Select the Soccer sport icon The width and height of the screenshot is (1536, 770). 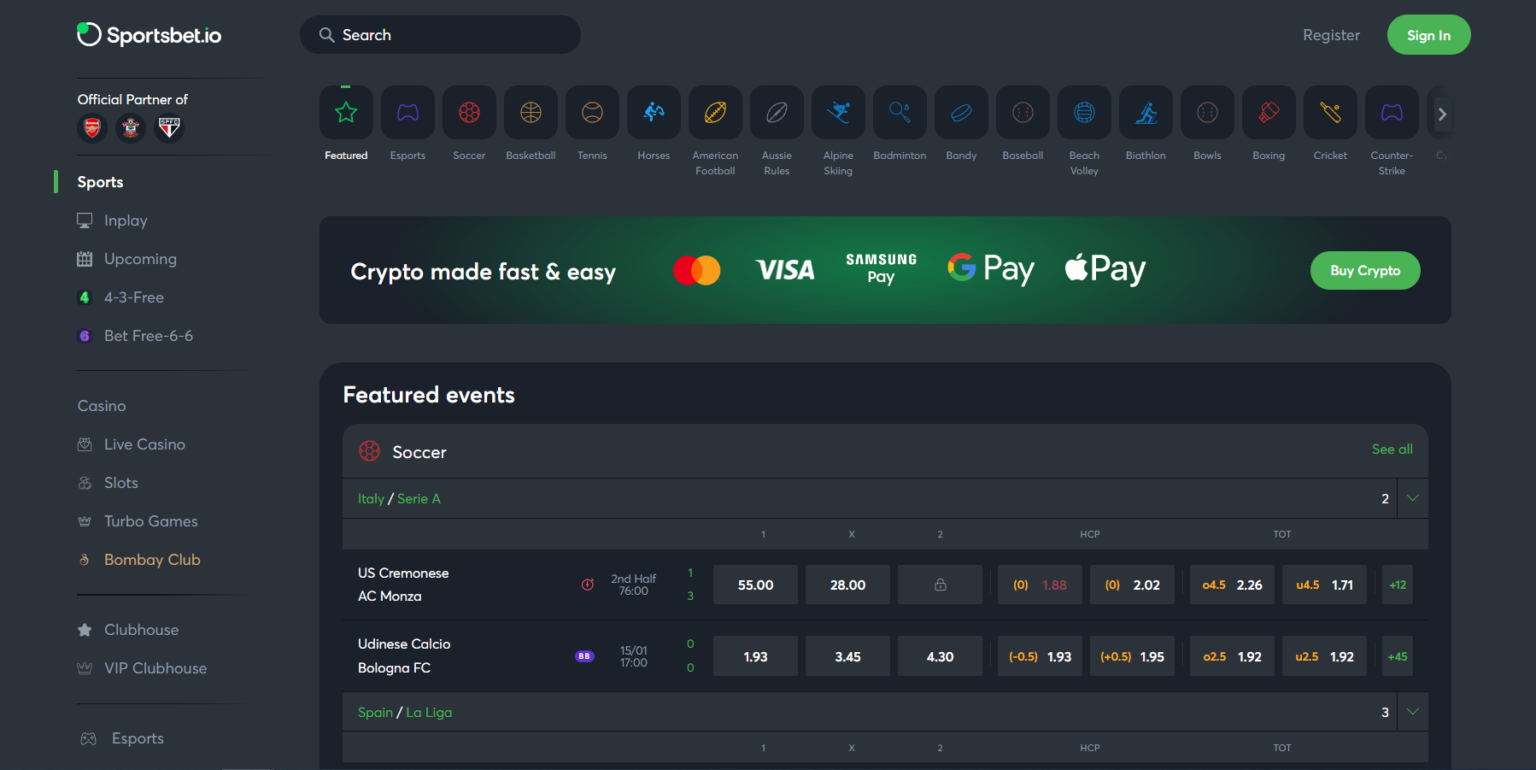coord(469,112)
